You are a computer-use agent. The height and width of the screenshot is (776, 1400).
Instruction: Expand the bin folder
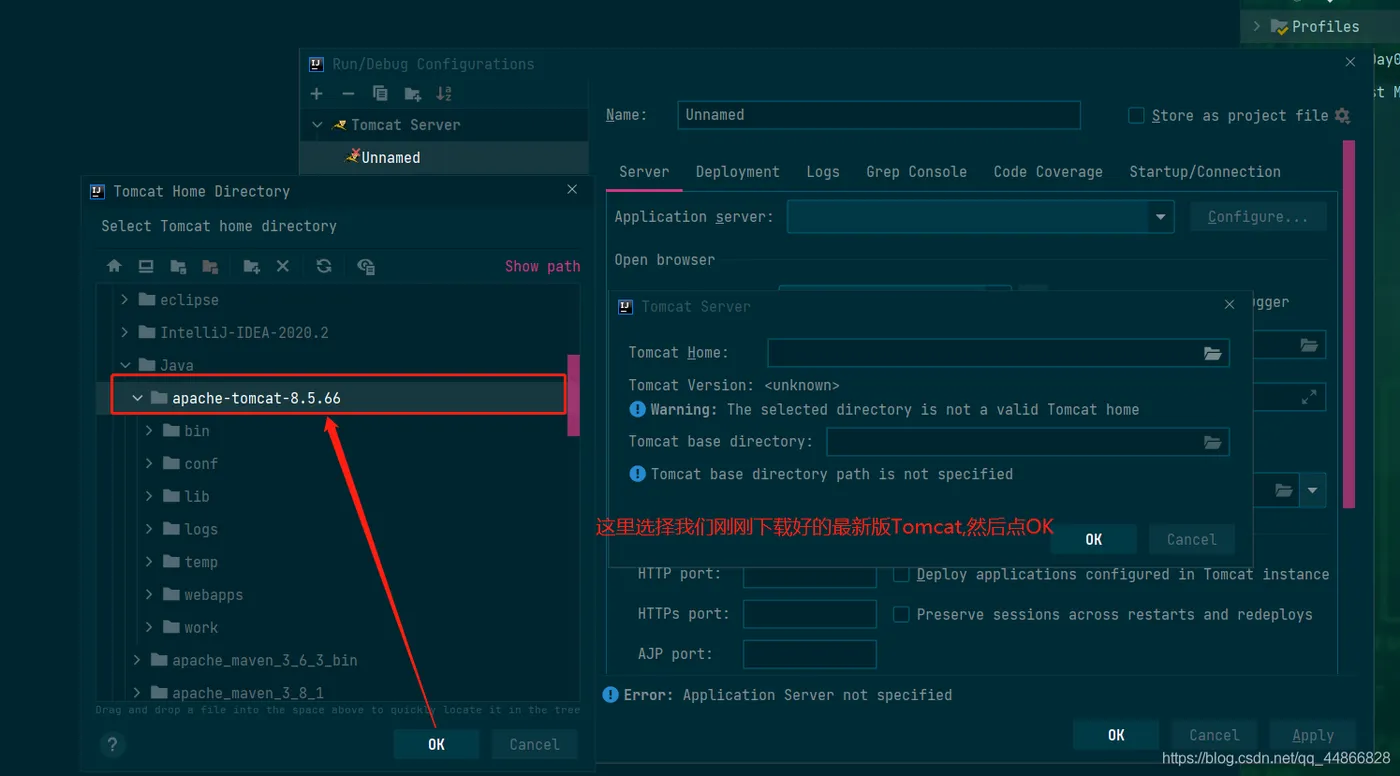click(x=149, y=431)
